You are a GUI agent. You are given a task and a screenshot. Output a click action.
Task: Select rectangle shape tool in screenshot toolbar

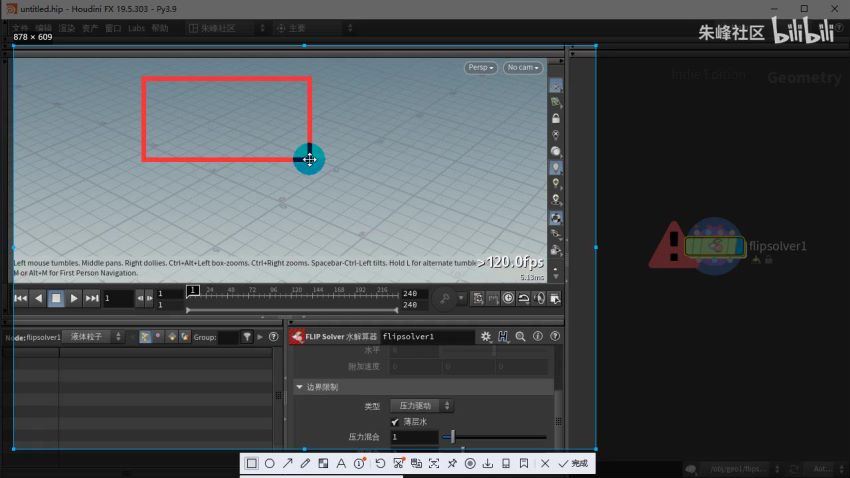point(252,463)
